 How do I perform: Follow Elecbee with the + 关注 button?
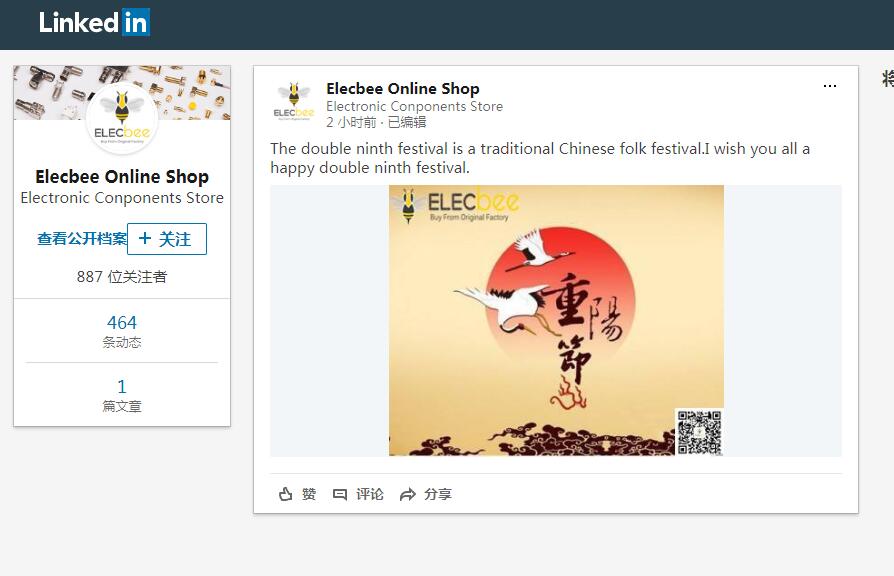166,239
